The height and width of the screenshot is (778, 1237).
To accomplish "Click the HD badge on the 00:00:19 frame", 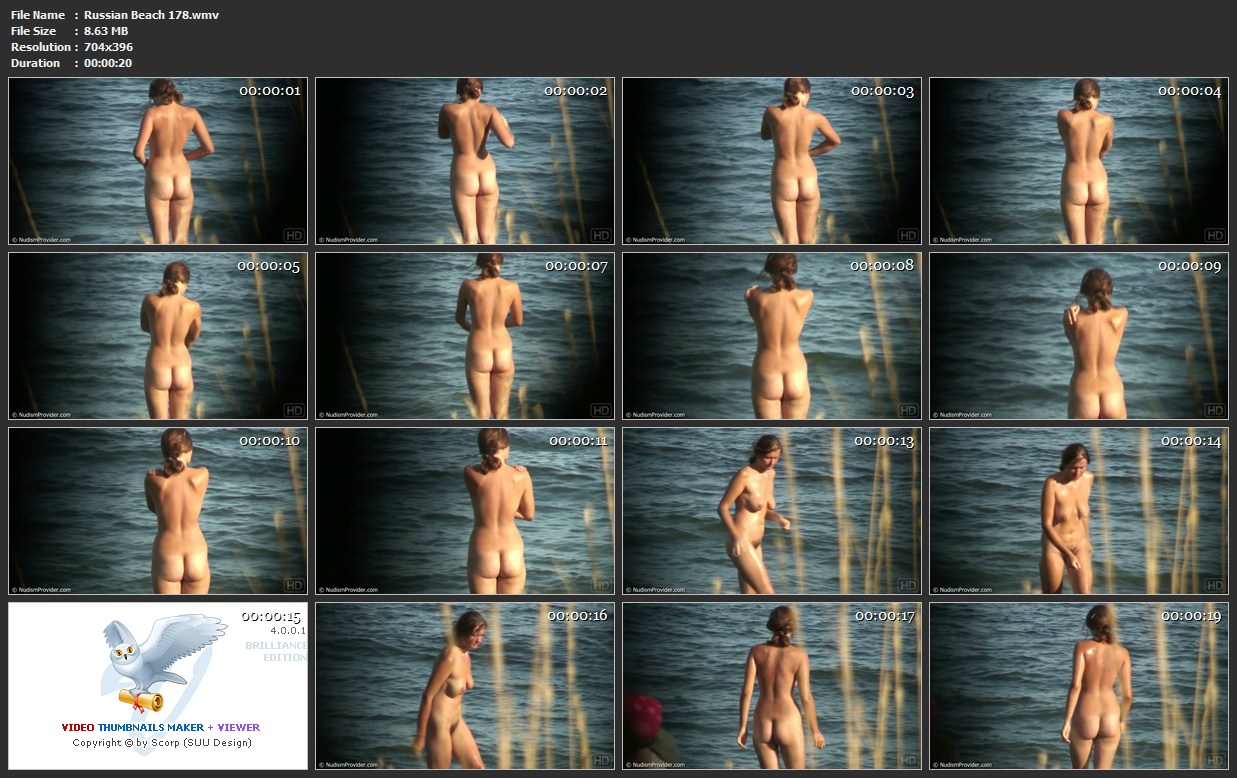I will [x=1214, y=759].
